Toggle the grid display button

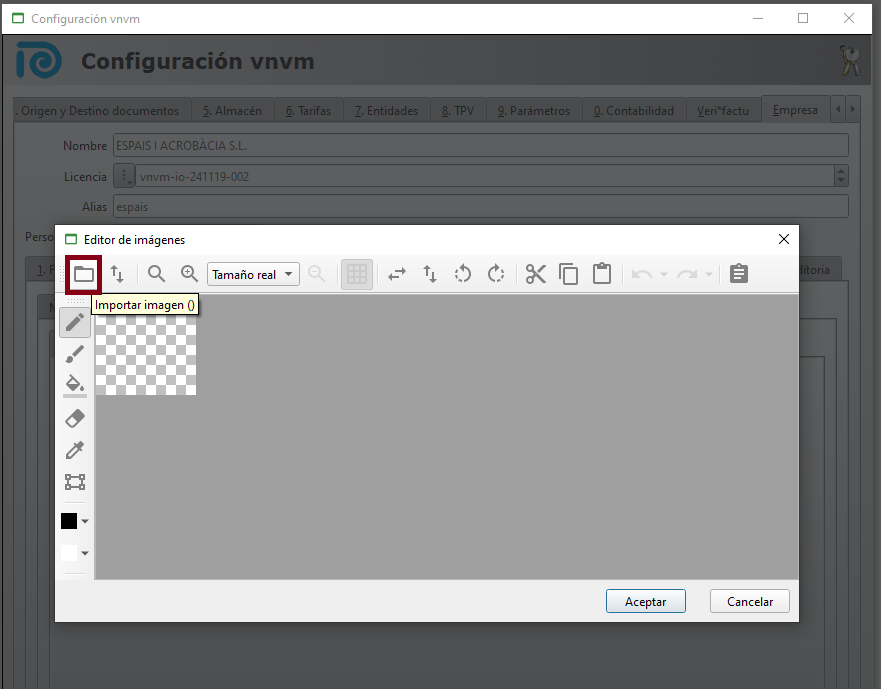click(x=357, y=274)
